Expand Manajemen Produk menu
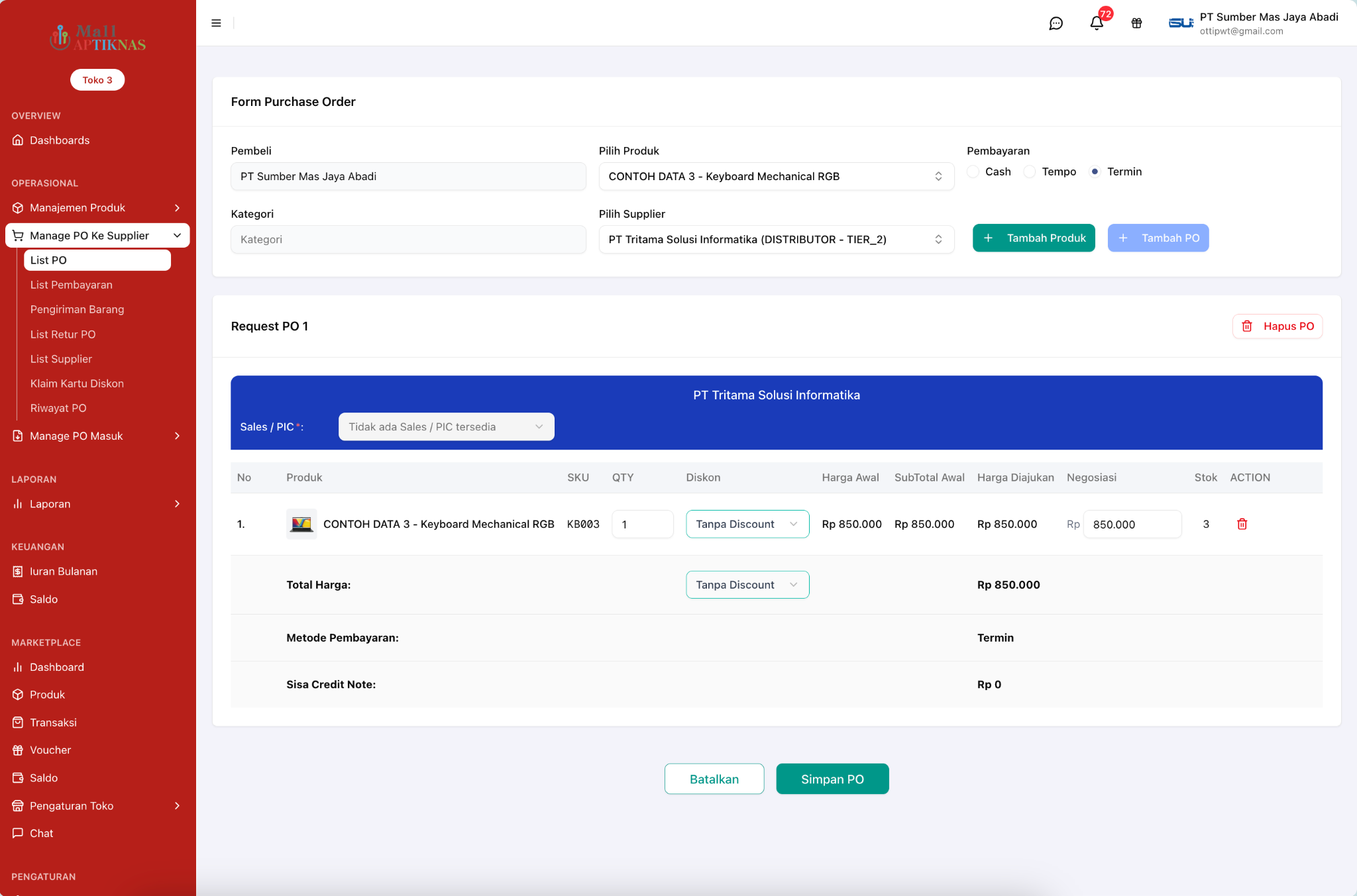 click(97, 208)
